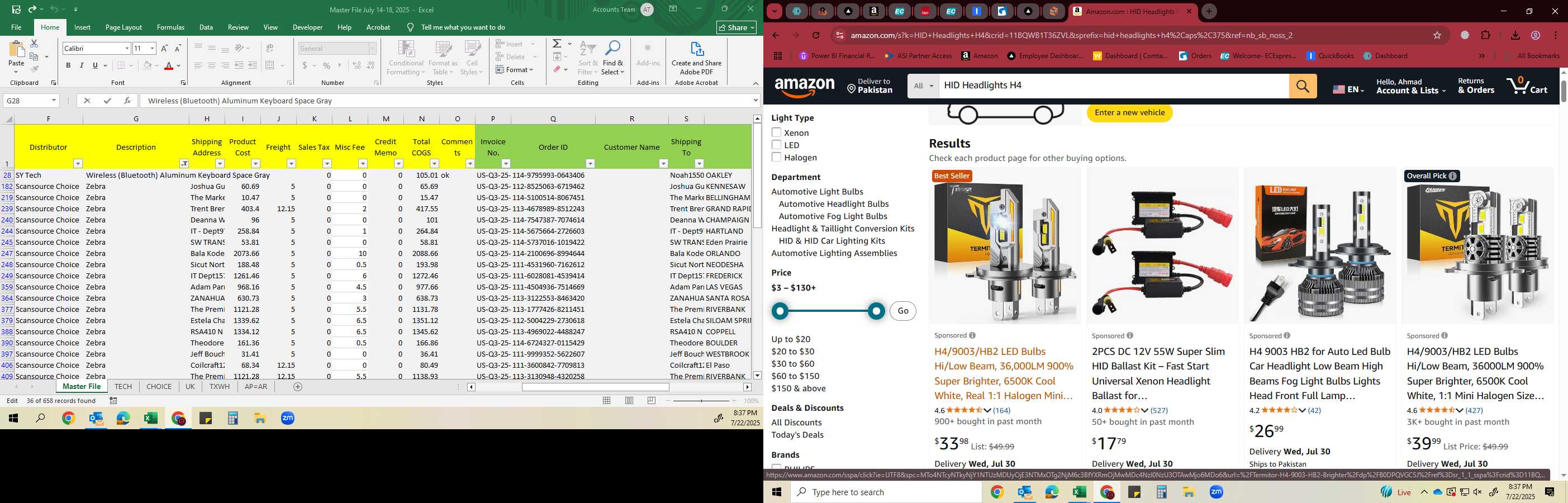Viewport: 1568px width, 503px height.
Task: Open the Formulas ribbon tab
Action: point(170,27)
